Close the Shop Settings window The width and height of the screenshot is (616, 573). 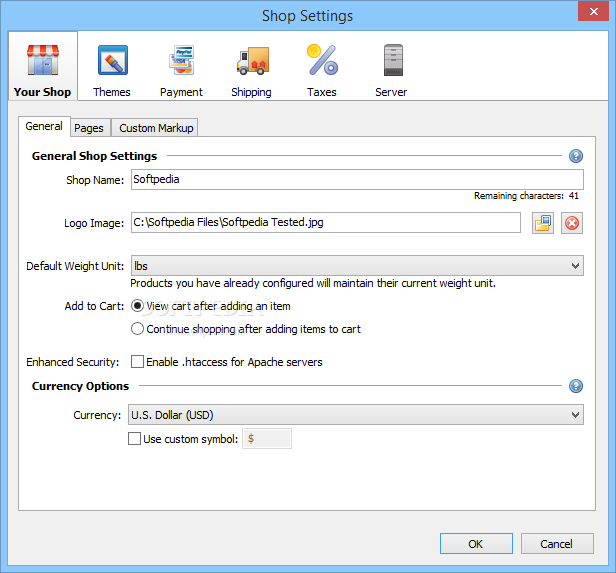[593, 11]
